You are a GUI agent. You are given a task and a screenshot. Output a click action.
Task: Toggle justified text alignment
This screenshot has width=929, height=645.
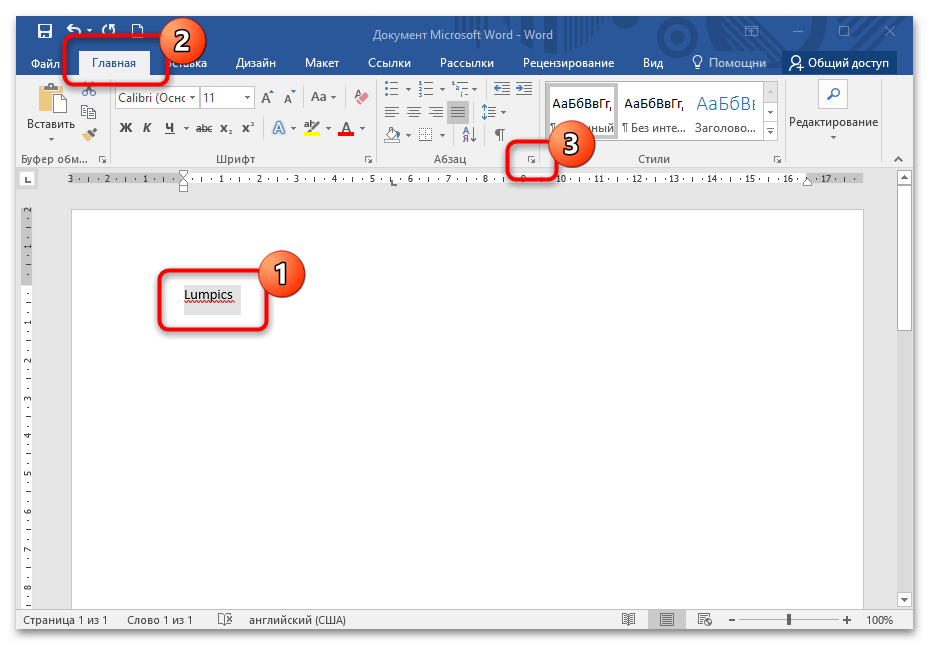coord(458,111)
